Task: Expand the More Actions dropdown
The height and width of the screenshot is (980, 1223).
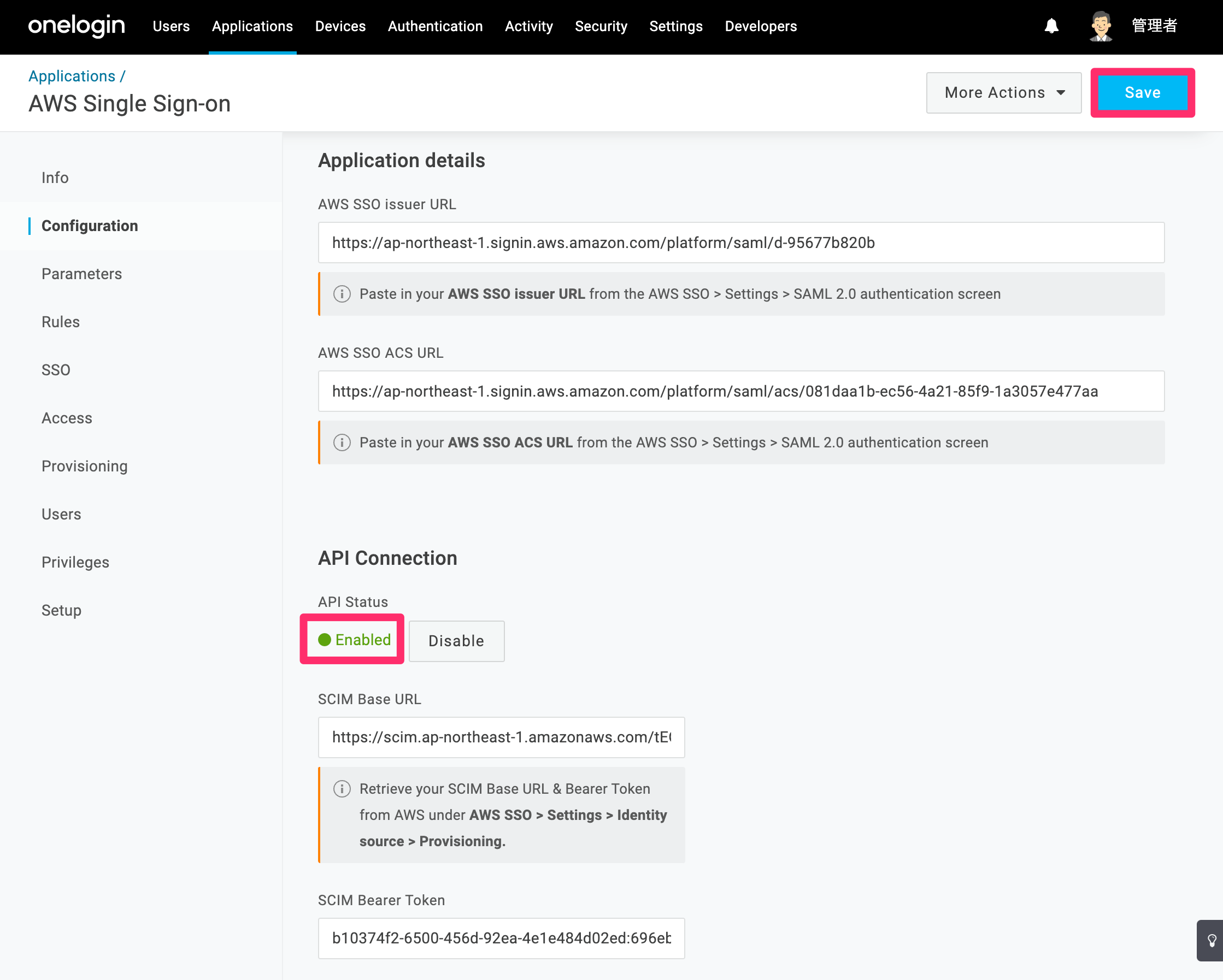Action: point(1003,92)
